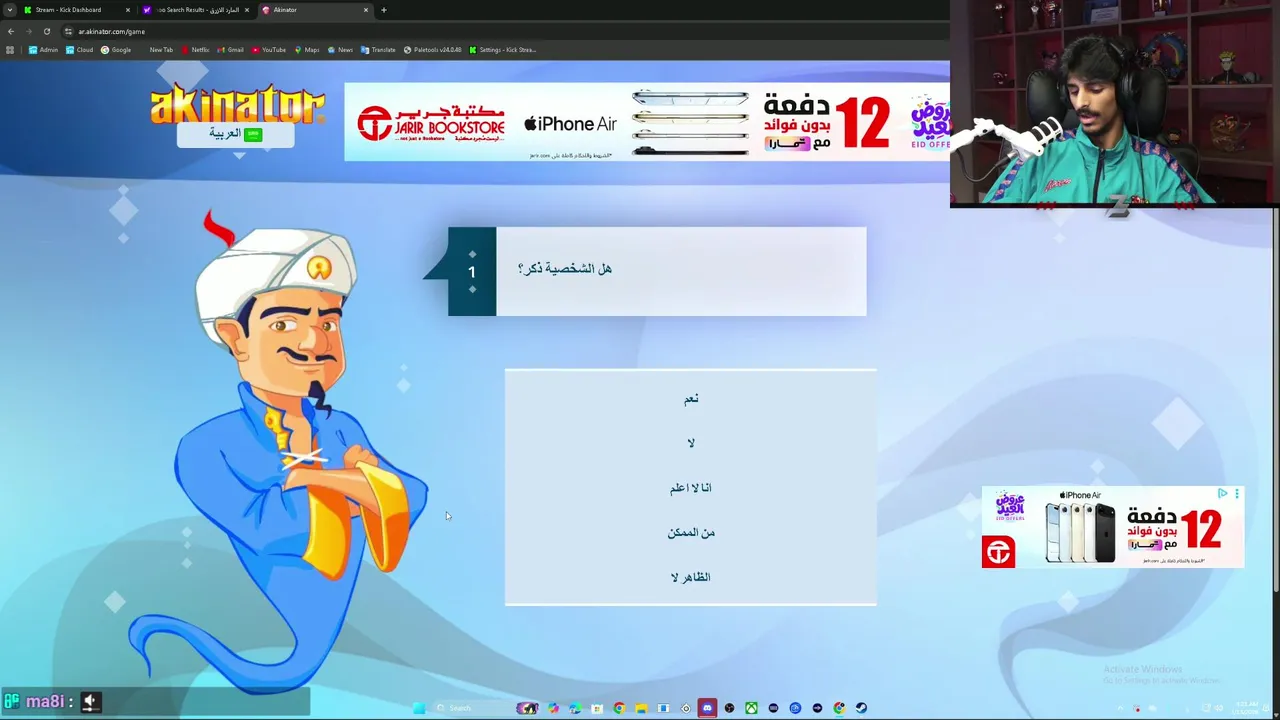This screenshot has height=720, width=1280.
Task: Go back to the previous page
Action: [x=10, y=31]
